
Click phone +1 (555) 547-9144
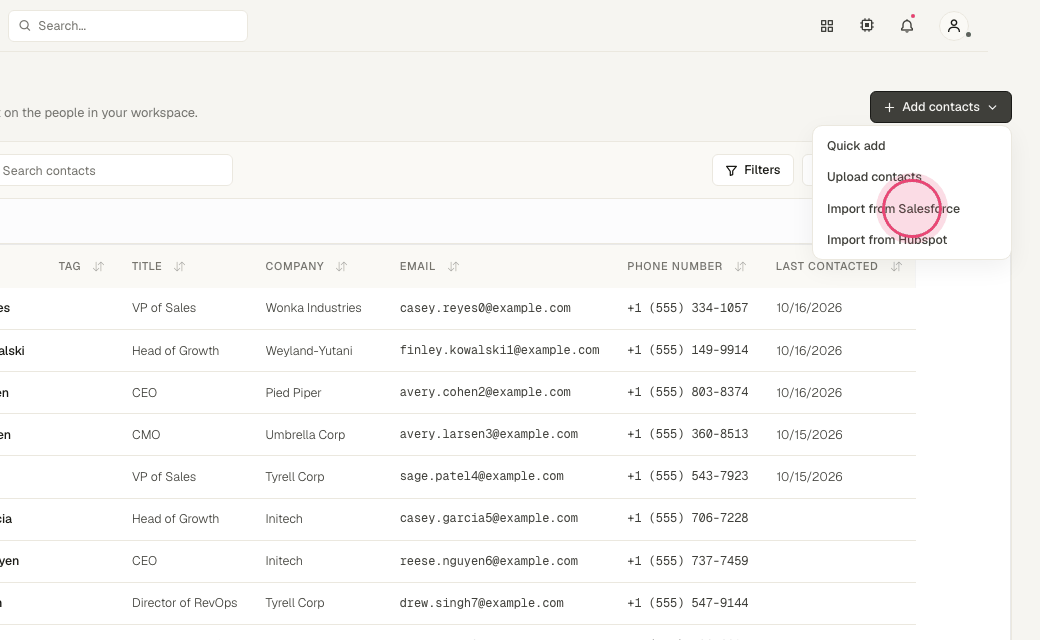point(688,603)
